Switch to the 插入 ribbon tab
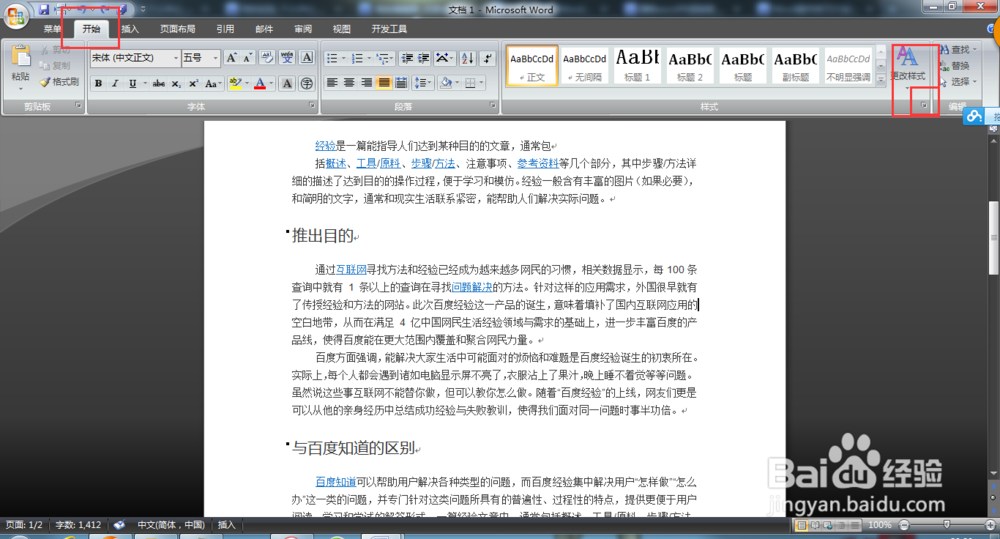Viewport: 1000px width, 539px height. point(130,29)
